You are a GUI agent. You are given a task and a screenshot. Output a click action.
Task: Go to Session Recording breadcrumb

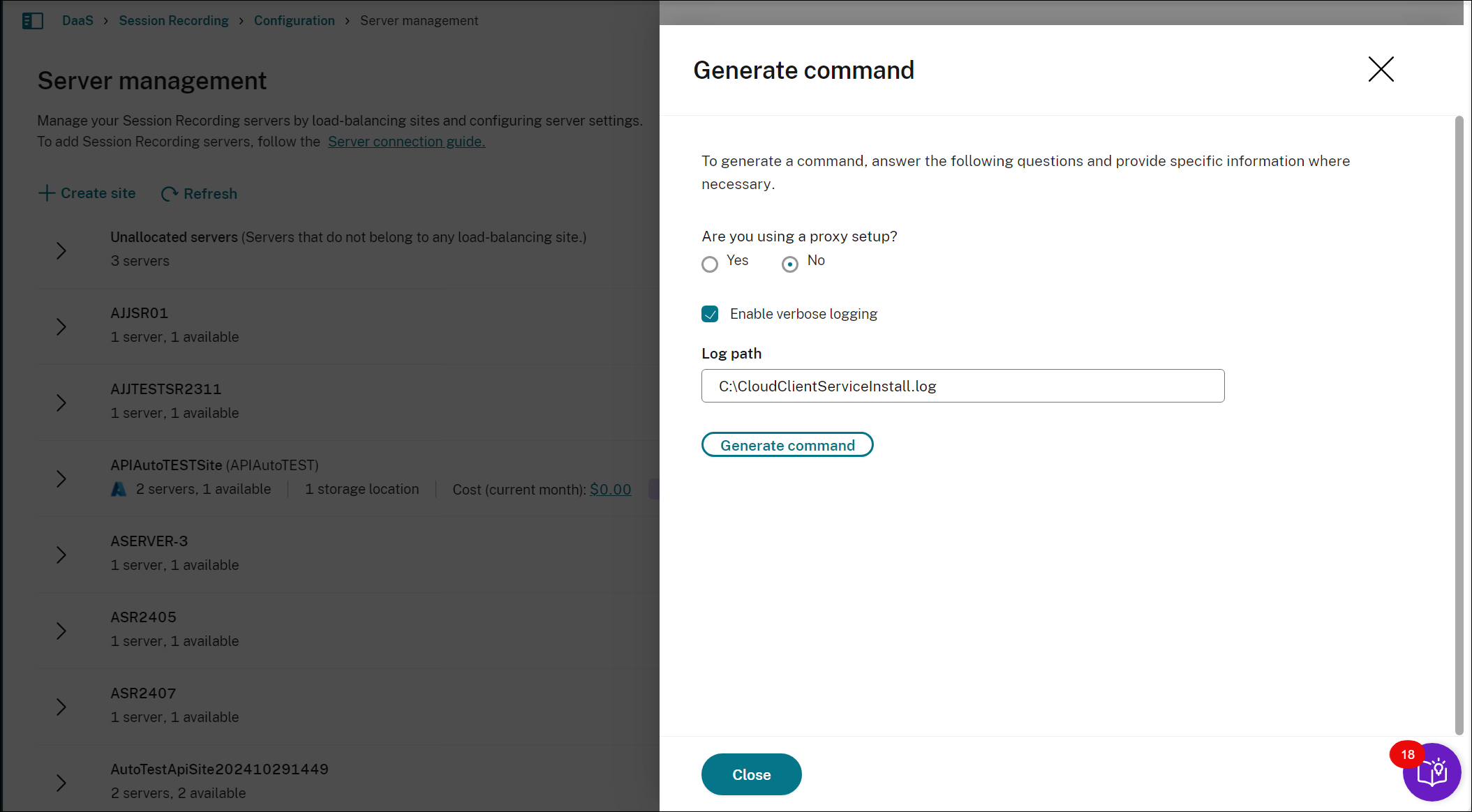(173, 21)
